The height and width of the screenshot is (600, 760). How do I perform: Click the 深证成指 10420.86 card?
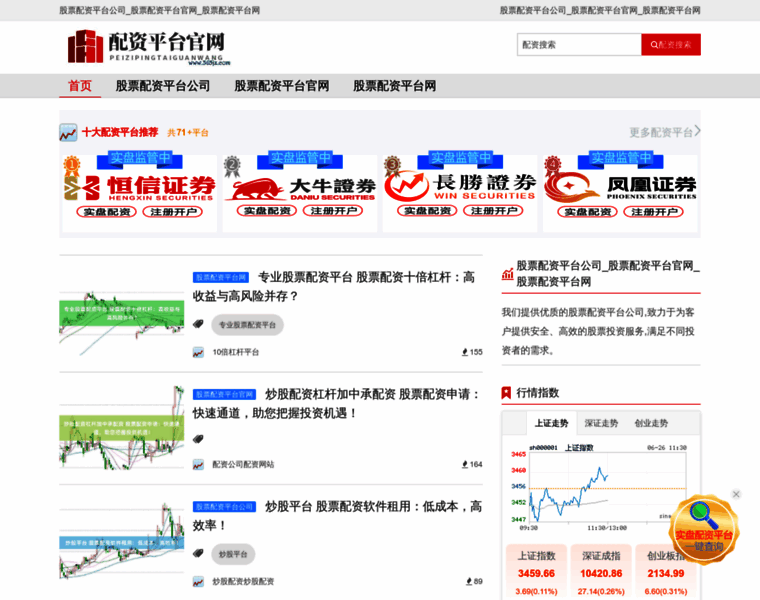[x=601, y=572]
